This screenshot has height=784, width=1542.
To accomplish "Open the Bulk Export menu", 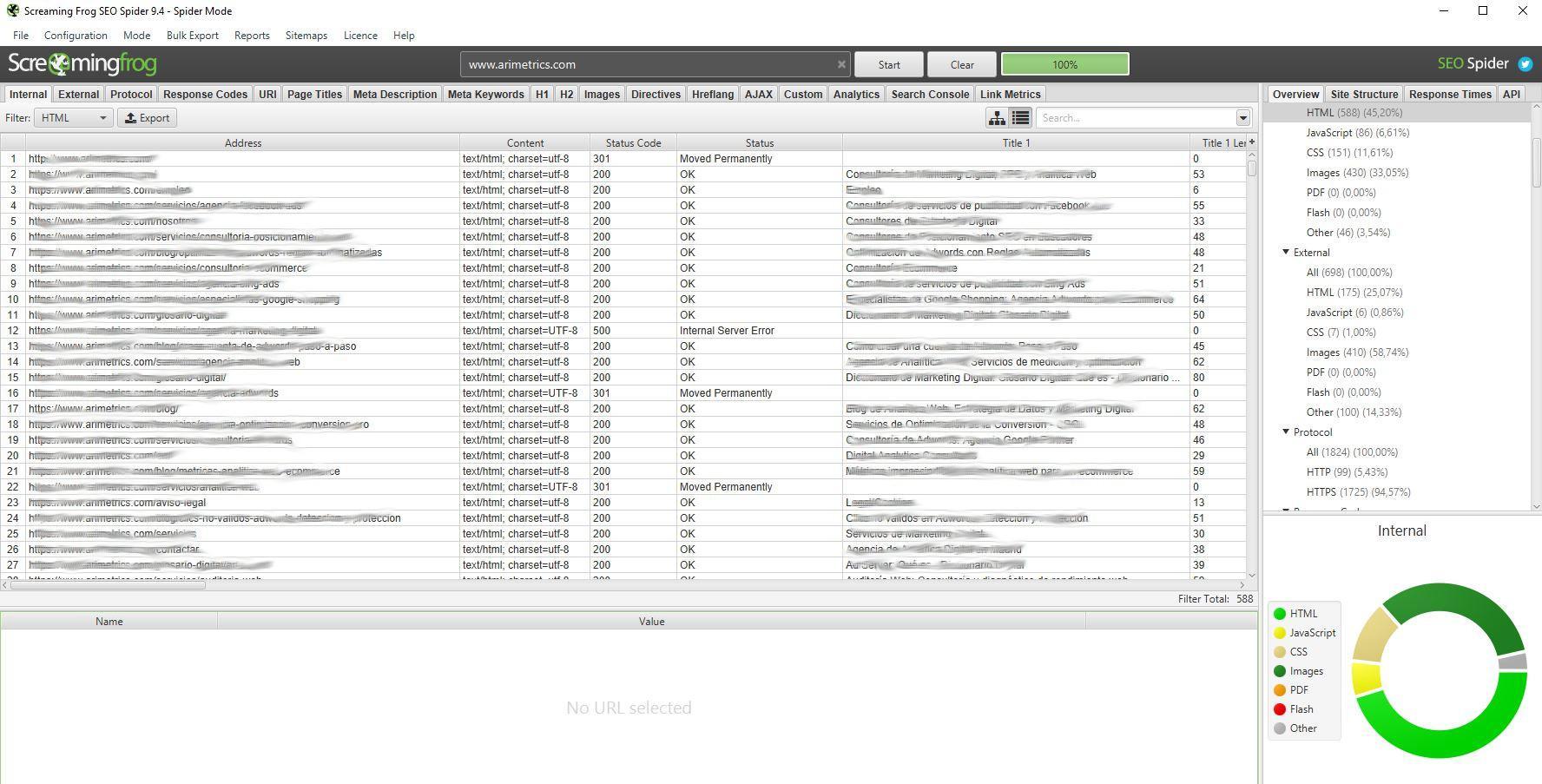I will coord(192,36).
